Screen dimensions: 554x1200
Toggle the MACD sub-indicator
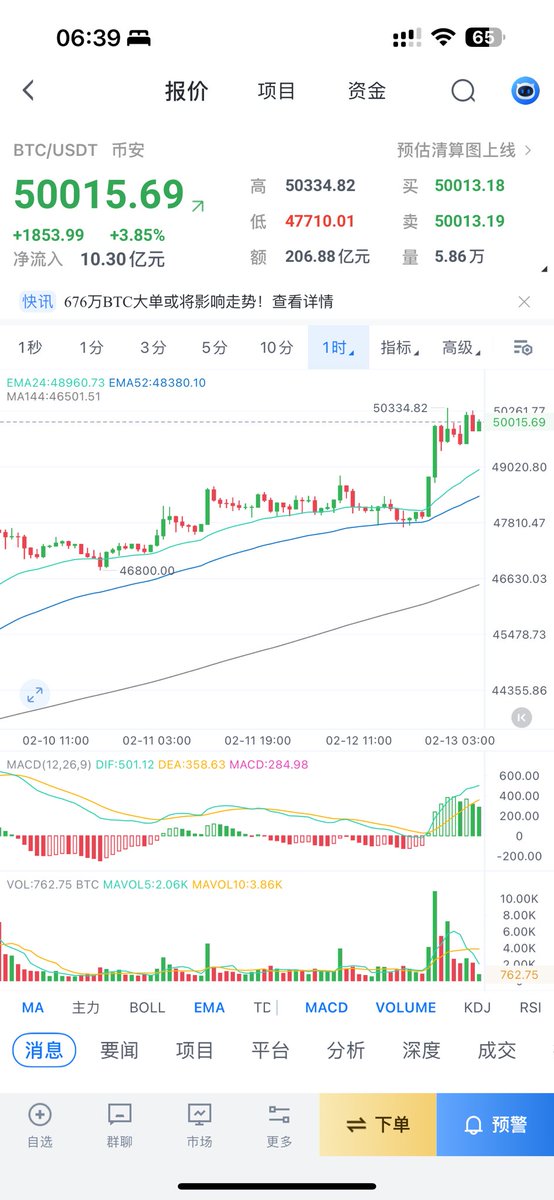click(x=326, y=1007)
